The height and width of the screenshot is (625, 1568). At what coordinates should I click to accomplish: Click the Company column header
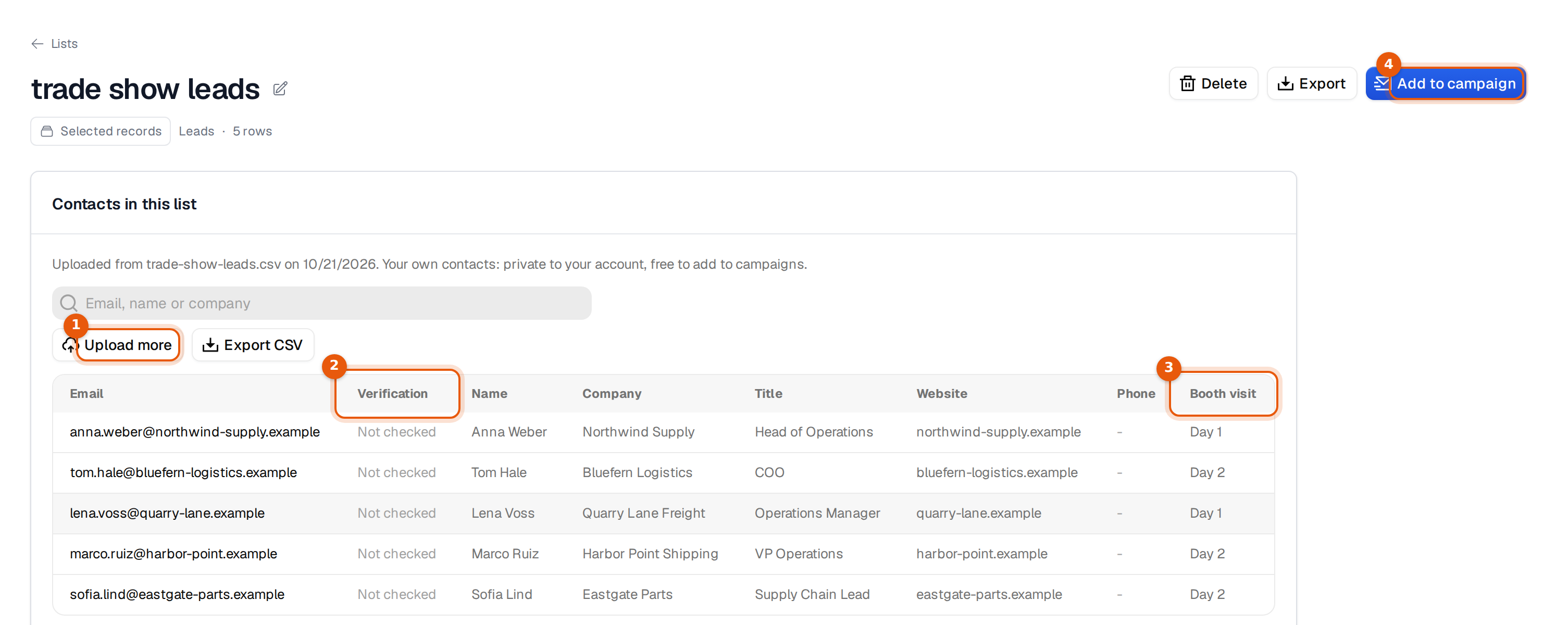612,394
